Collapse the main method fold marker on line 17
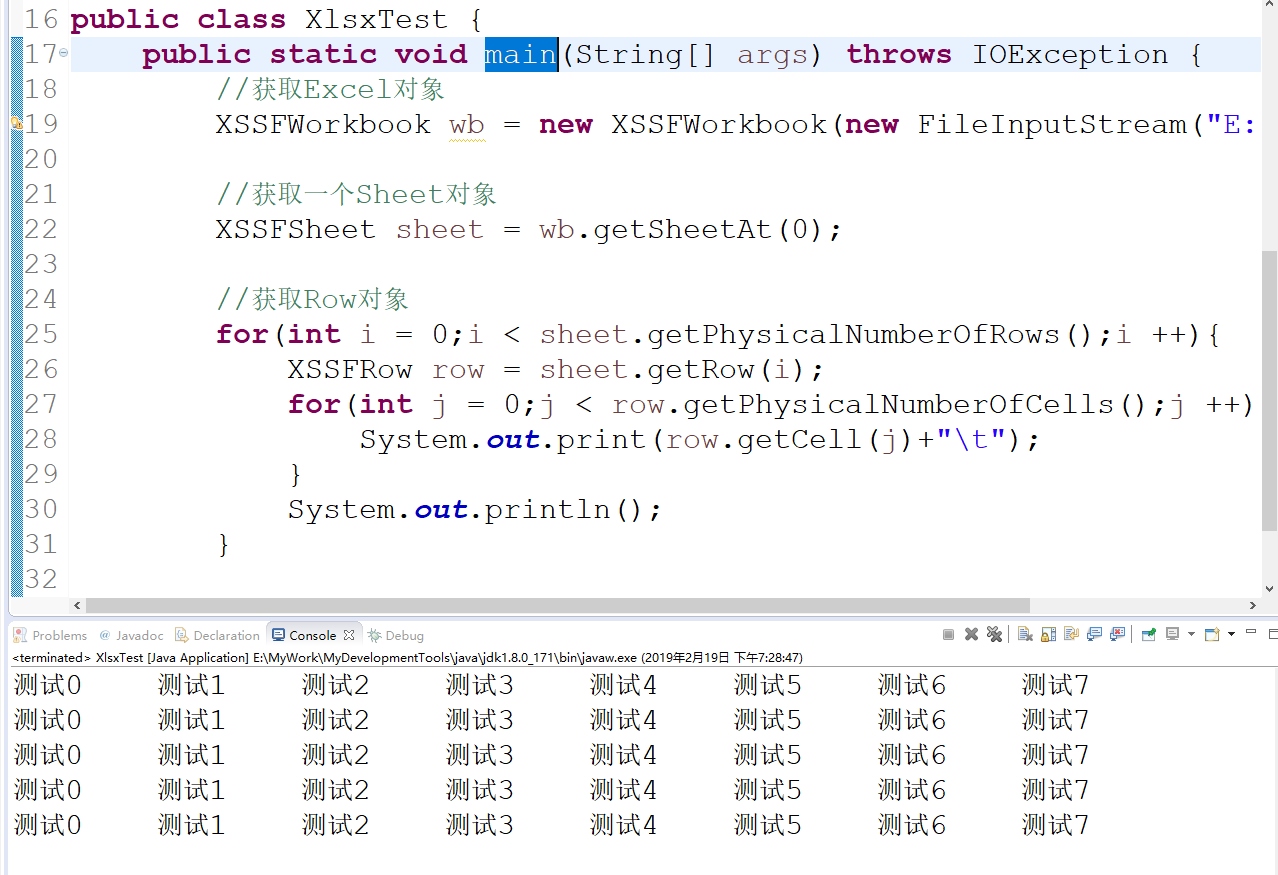1278x875 pixels. (64, 53)
